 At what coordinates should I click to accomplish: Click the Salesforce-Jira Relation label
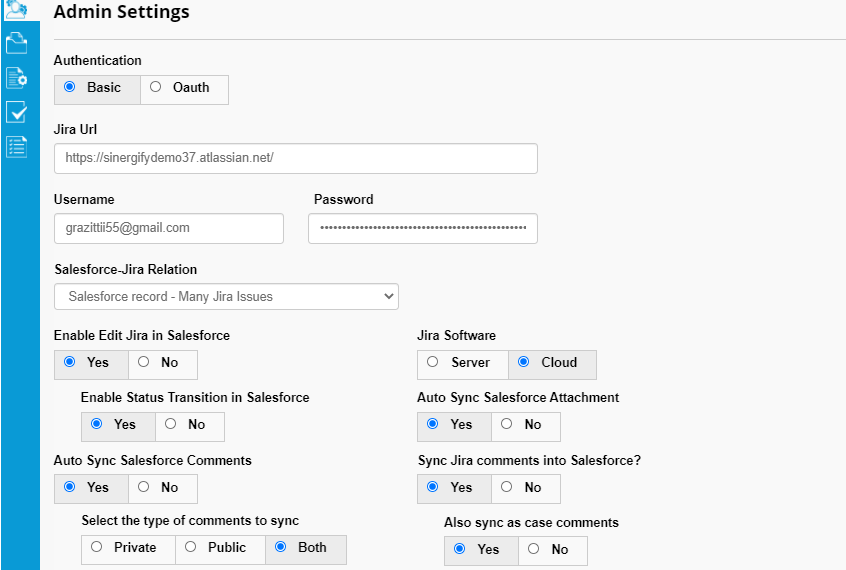click(x=126, y=269)
